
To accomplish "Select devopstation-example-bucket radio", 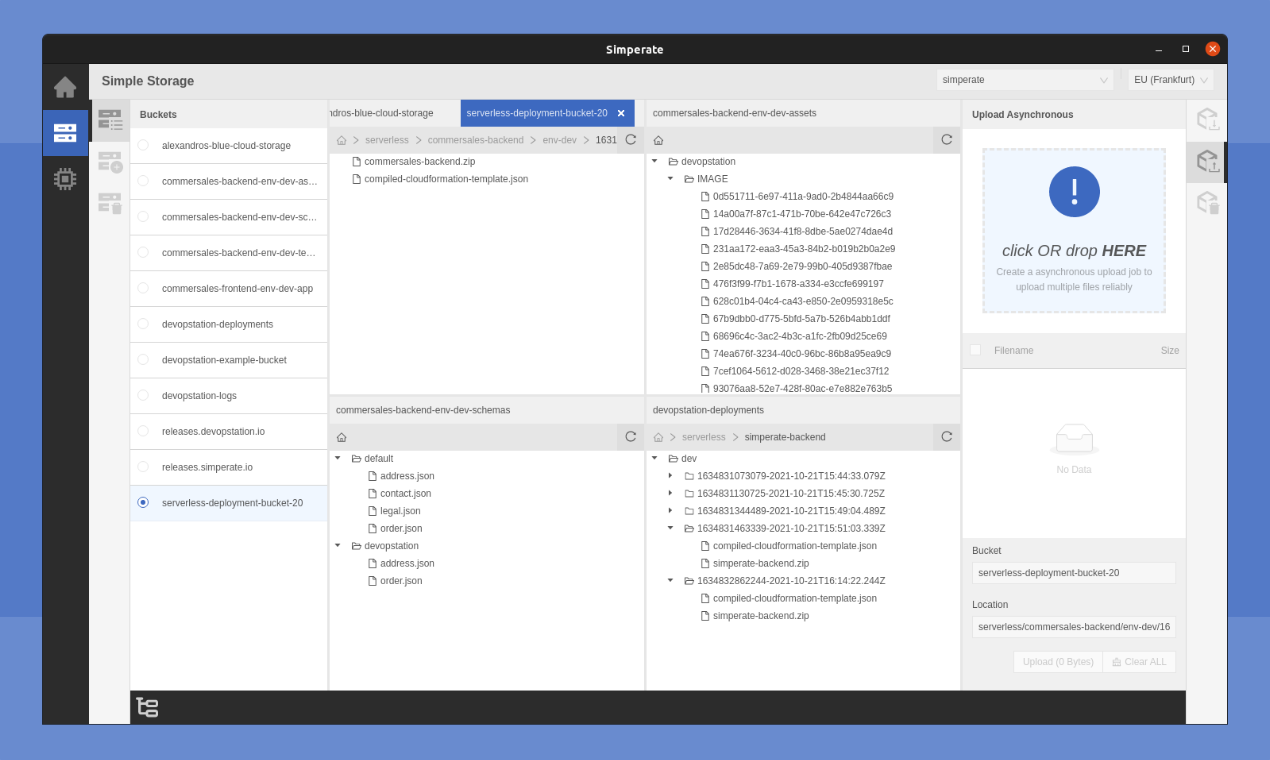I will (x=143, y=359).
